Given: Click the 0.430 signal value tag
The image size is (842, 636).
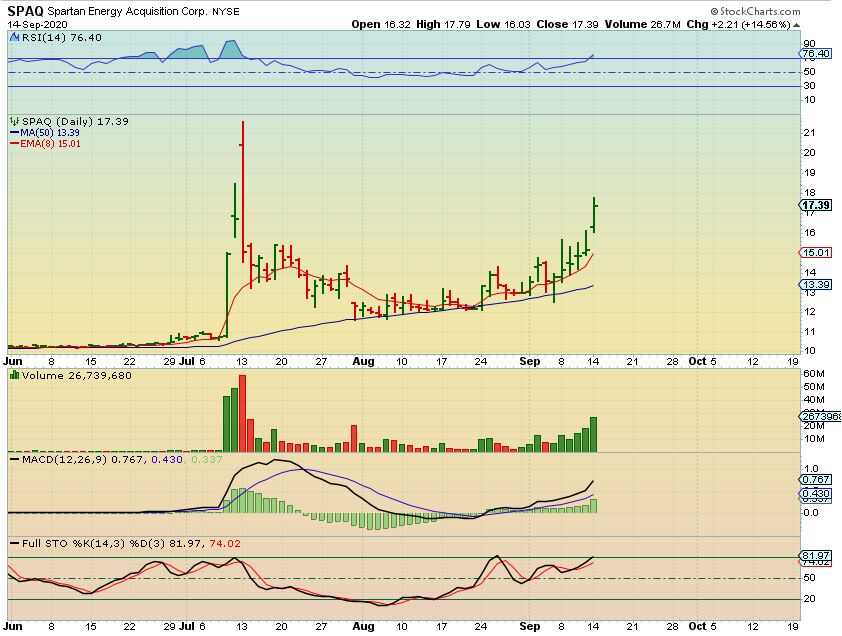Looking at the screenshot, I should coord(816,493).
